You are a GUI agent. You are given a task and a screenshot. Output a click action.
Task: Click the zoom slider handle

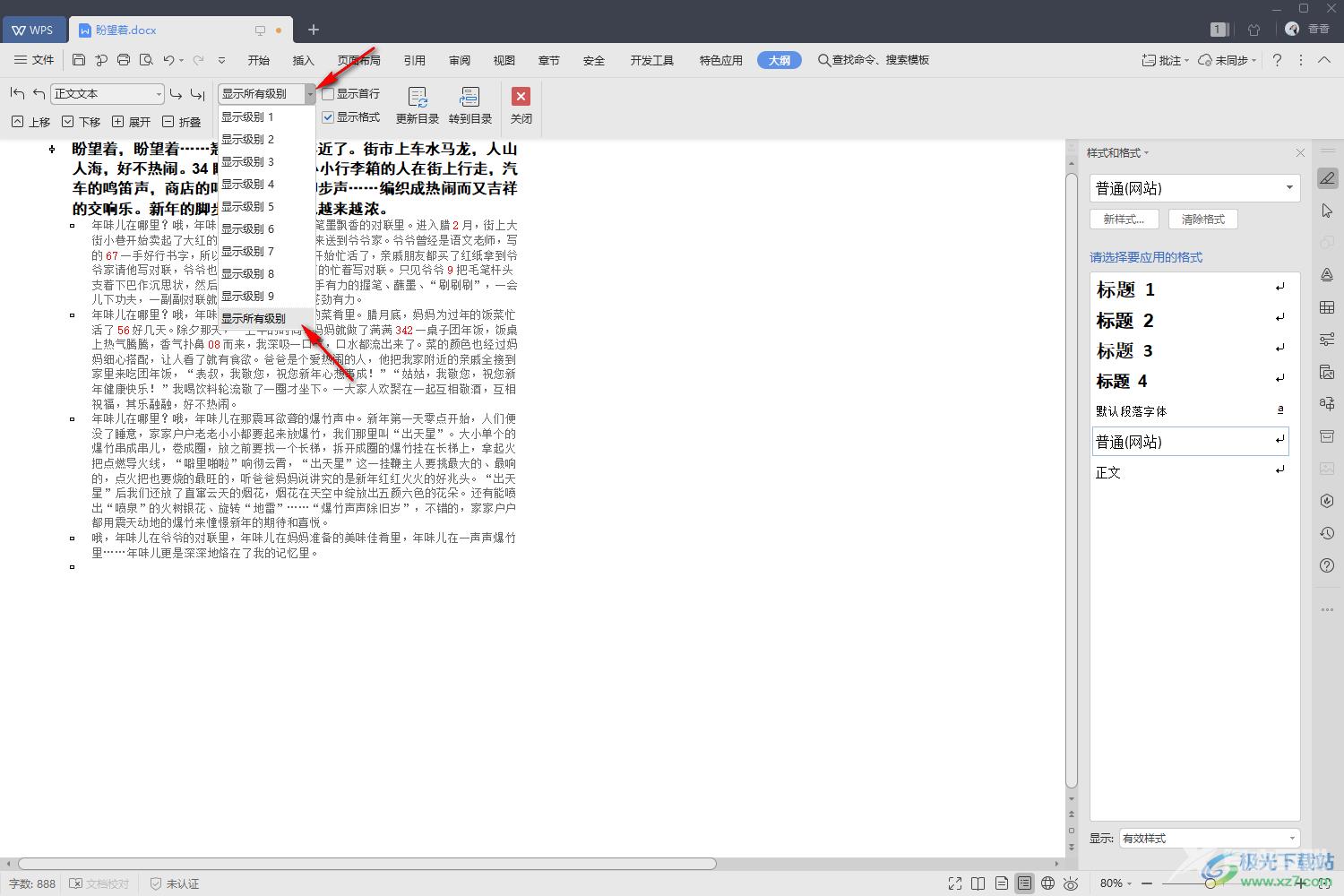pyautogui.click(x=1210, y=883)
